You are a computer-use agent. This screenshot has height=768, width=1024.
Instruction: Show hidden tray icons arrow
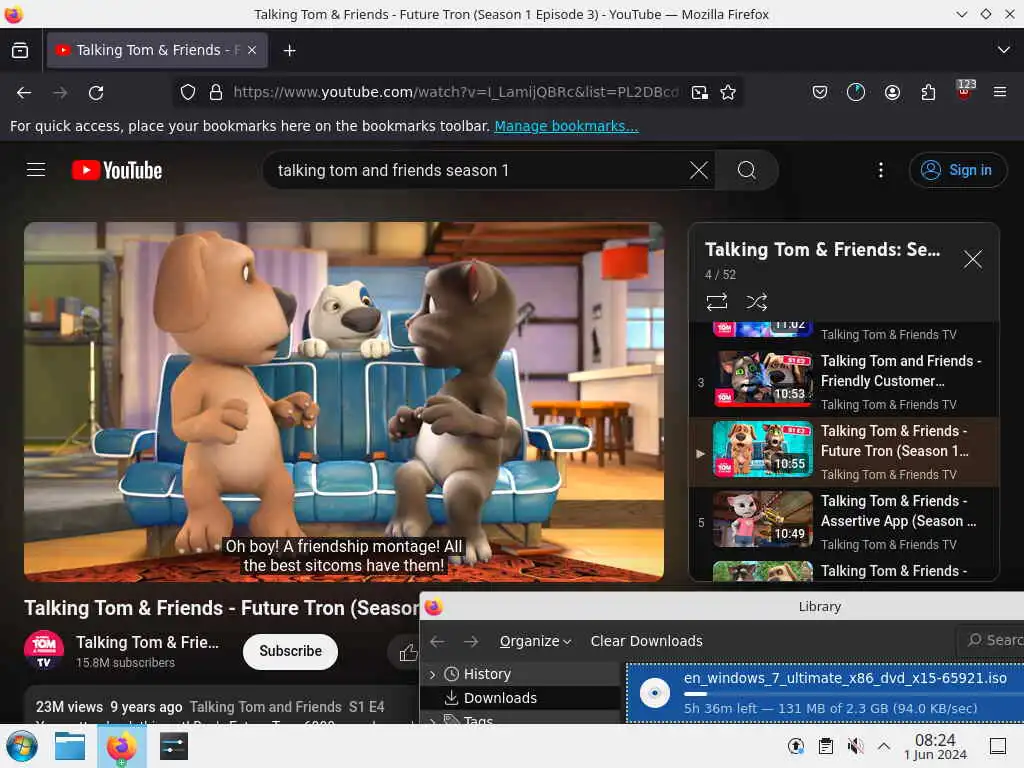884,746
